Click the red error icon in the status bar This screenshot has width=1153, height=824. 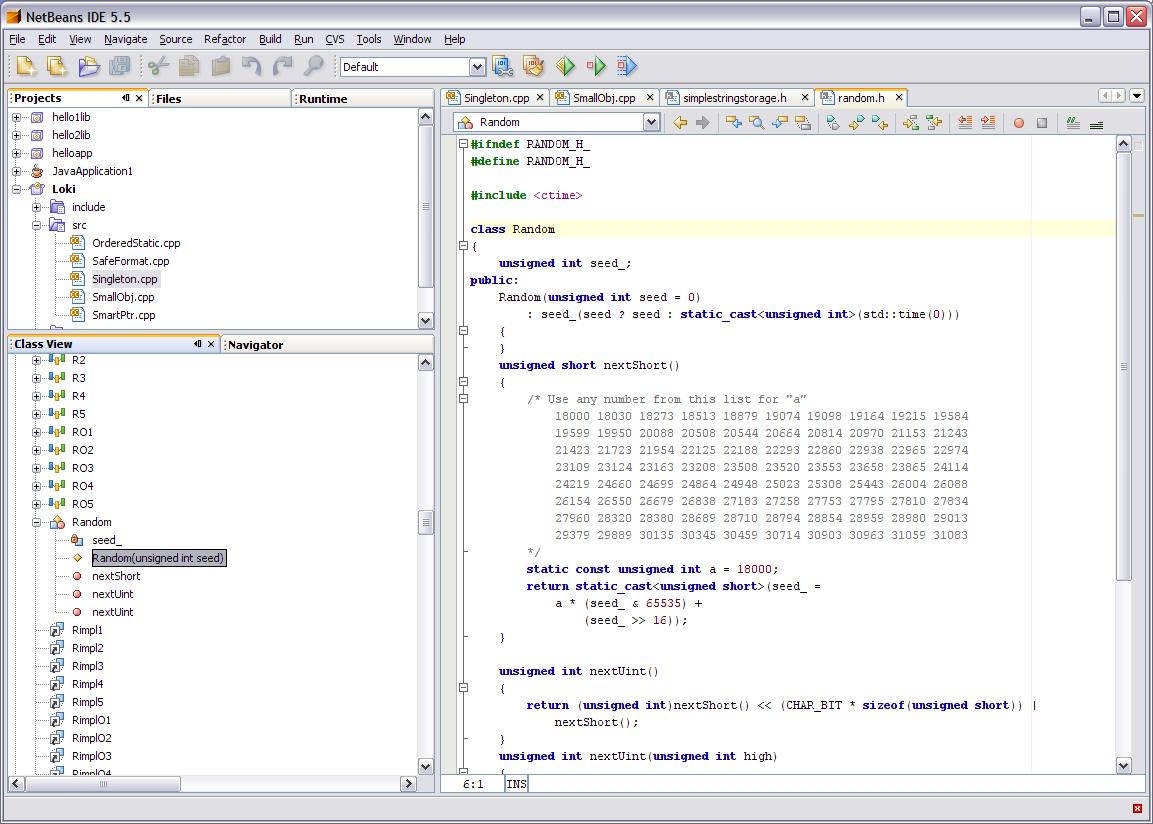(x=1138, y=809)
